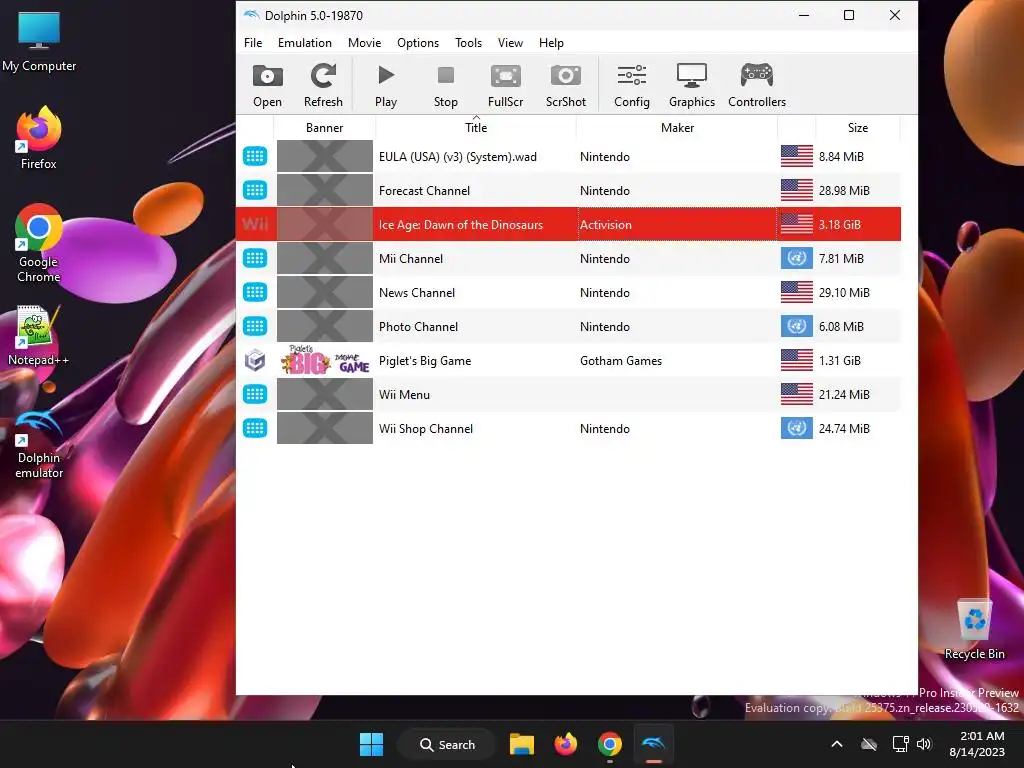
Task: Sort list by Size column header
Action: pyautogui.click(x=857, y=127)
